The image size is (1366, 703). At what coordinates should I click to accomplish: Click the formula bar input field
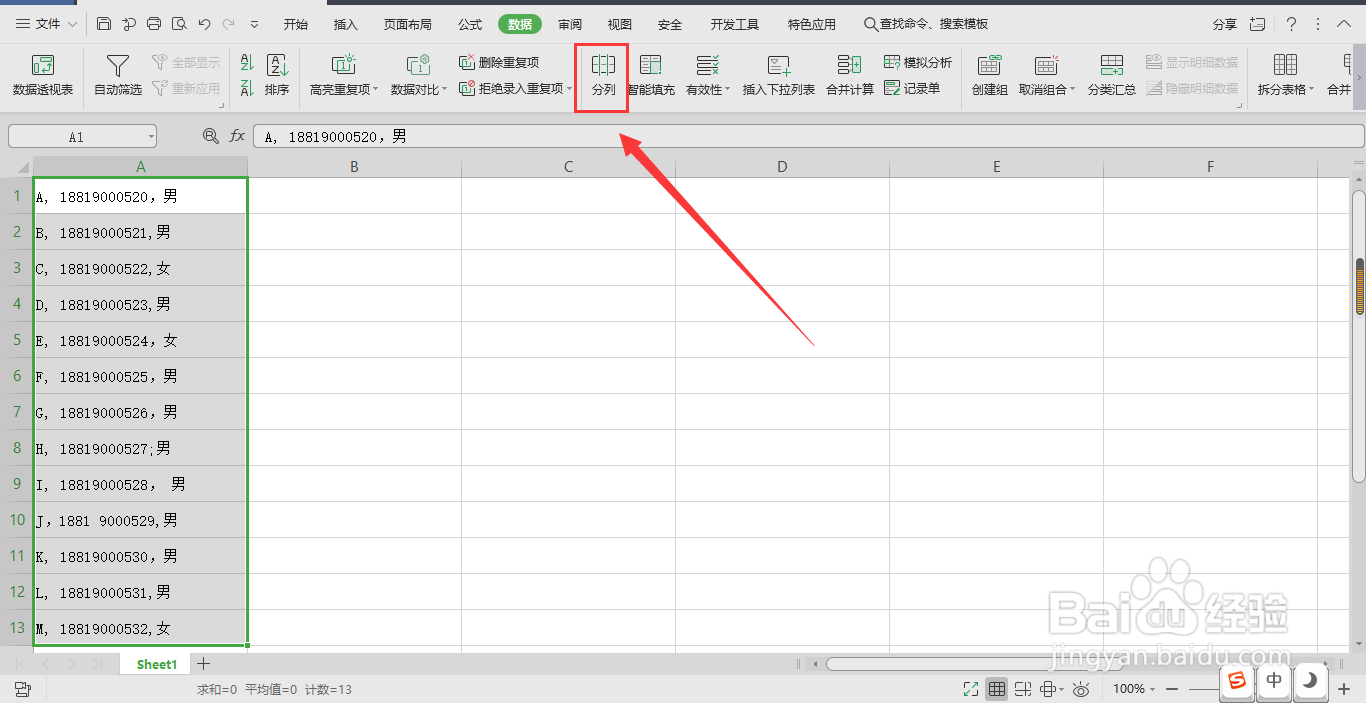[808, 136]
